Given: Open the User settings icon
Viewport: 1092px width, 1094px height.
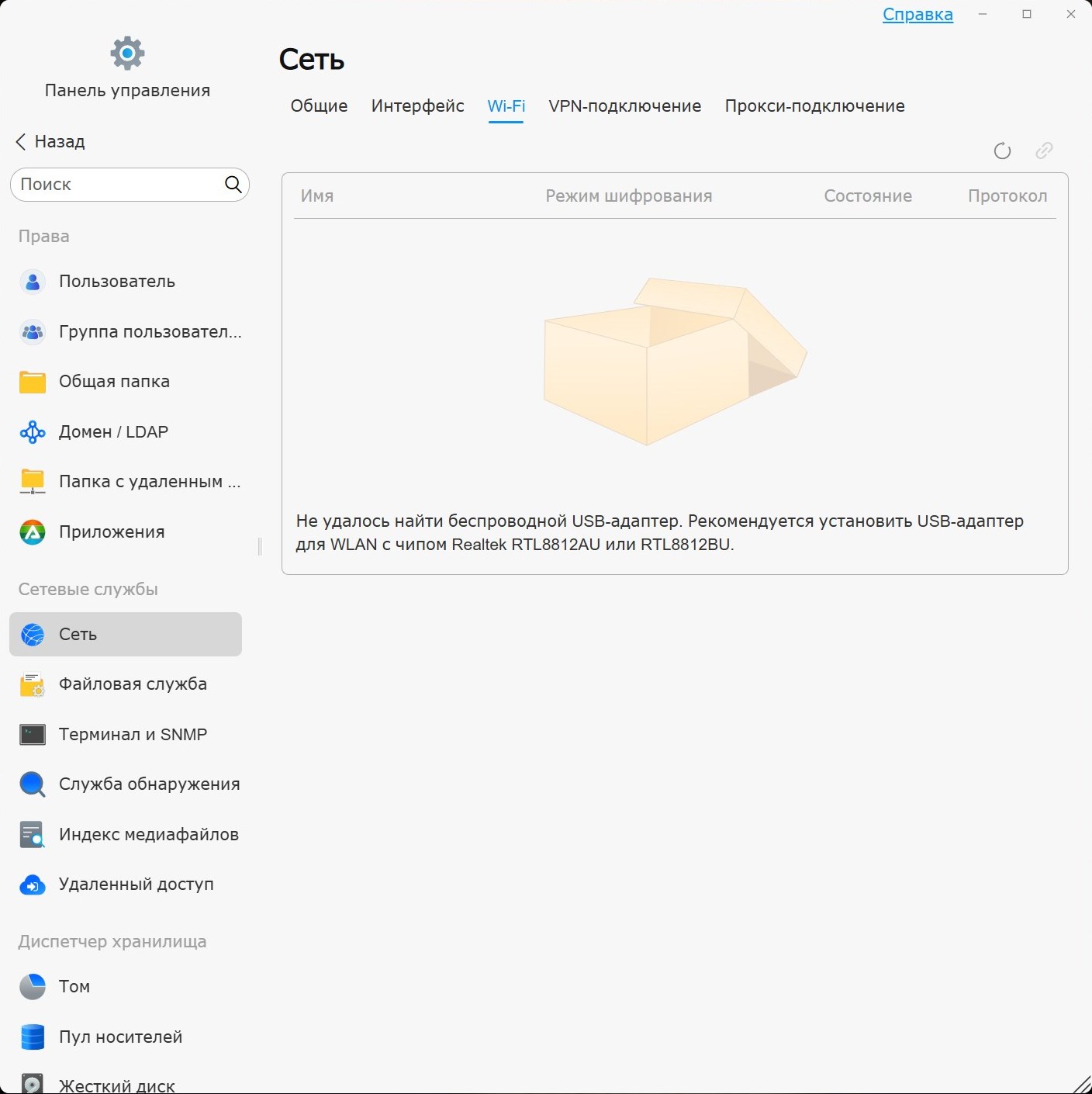Looking at the screenshot, I should coord(33,282).
